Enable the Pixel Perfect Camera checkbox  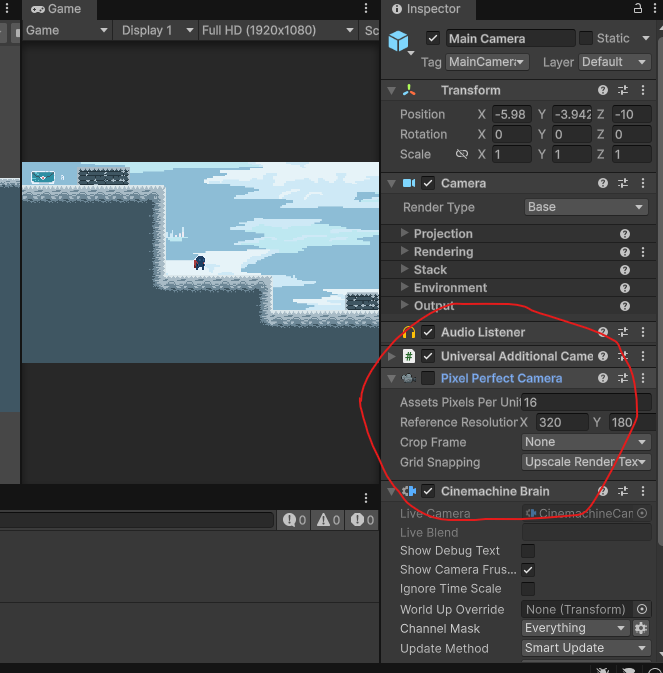tap(428, 378)
